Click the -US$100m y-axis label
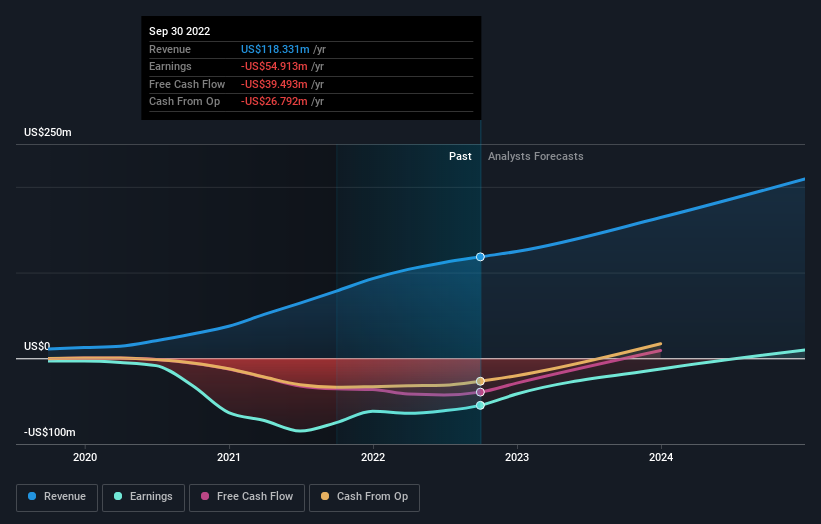Screen dimensions: 821x524 [x=50, y=432]
